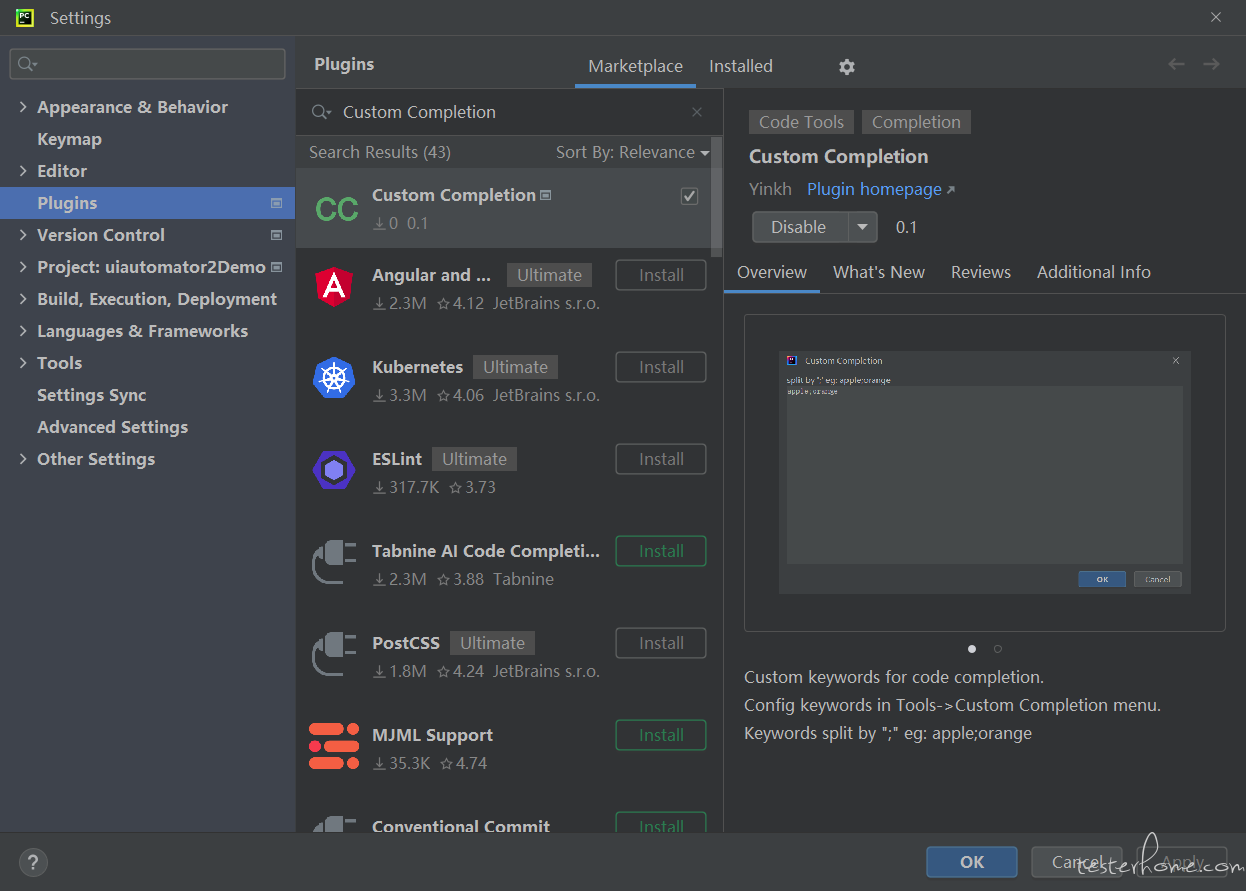Click the plugin search history magnifier
Screen dimensions: 1246x891
[320, 112]
